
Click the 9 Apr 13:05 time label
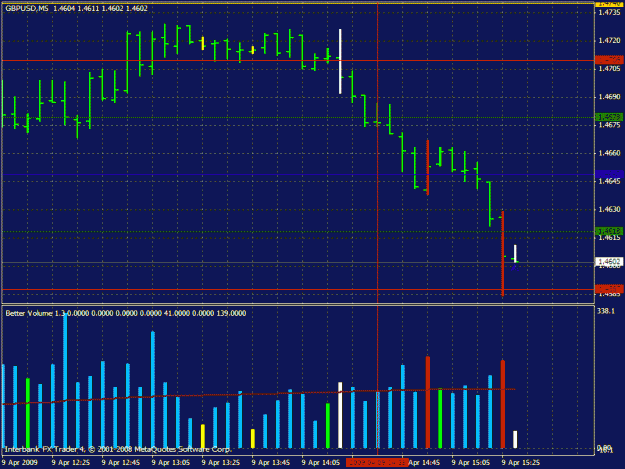171,463
